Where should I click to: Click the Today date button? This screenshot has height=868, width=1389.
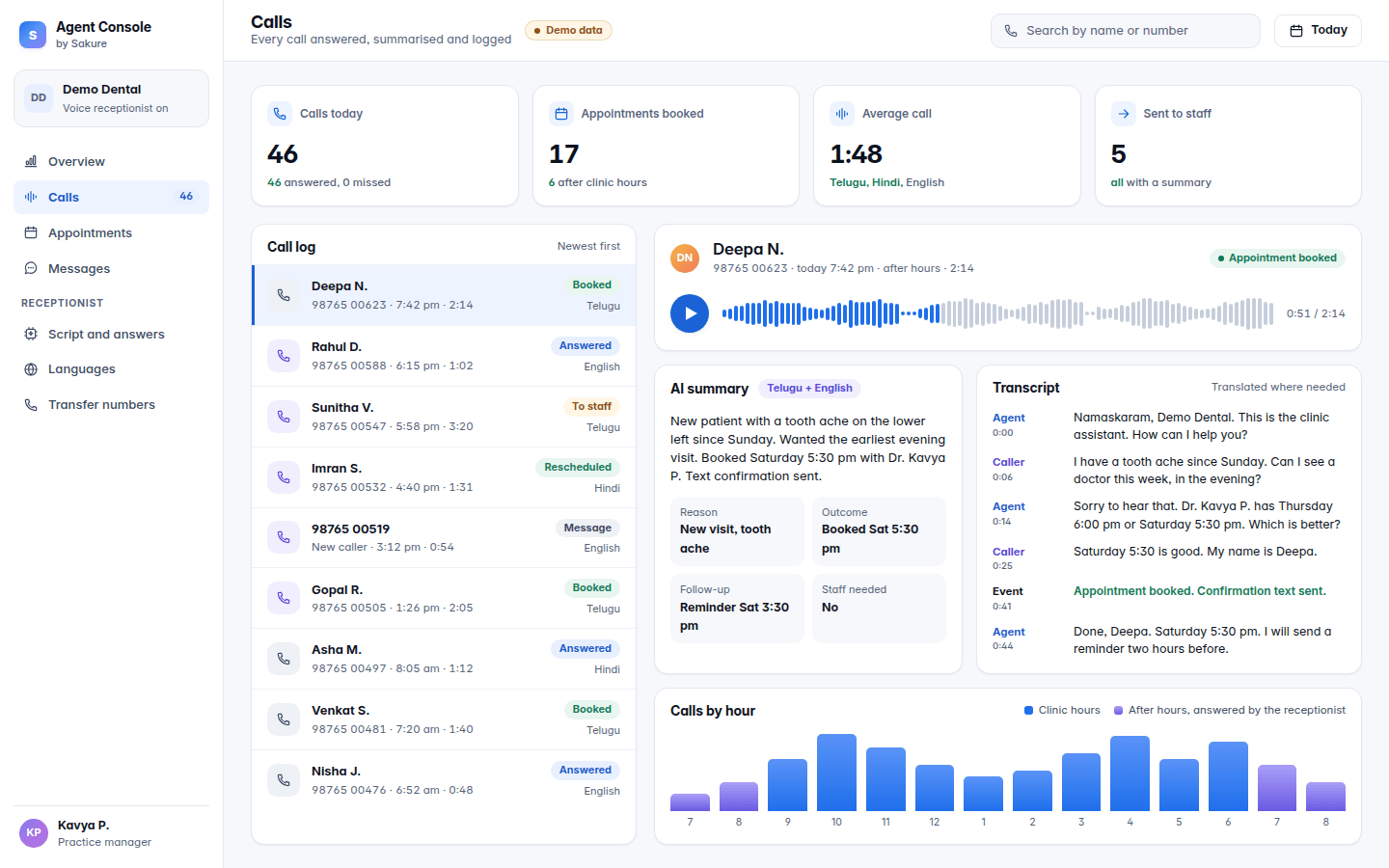1318,31
